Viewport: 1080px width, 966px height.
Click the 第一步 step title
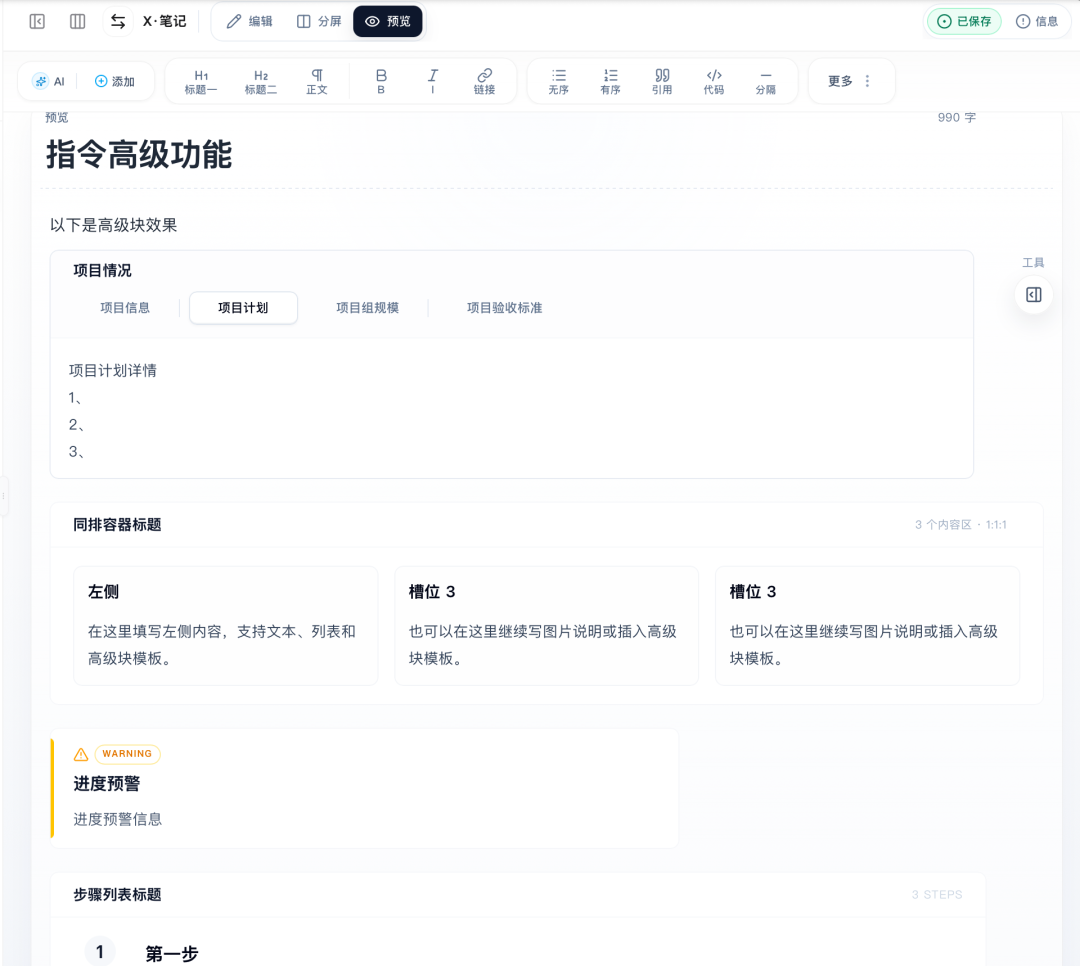tap(172, 954)
